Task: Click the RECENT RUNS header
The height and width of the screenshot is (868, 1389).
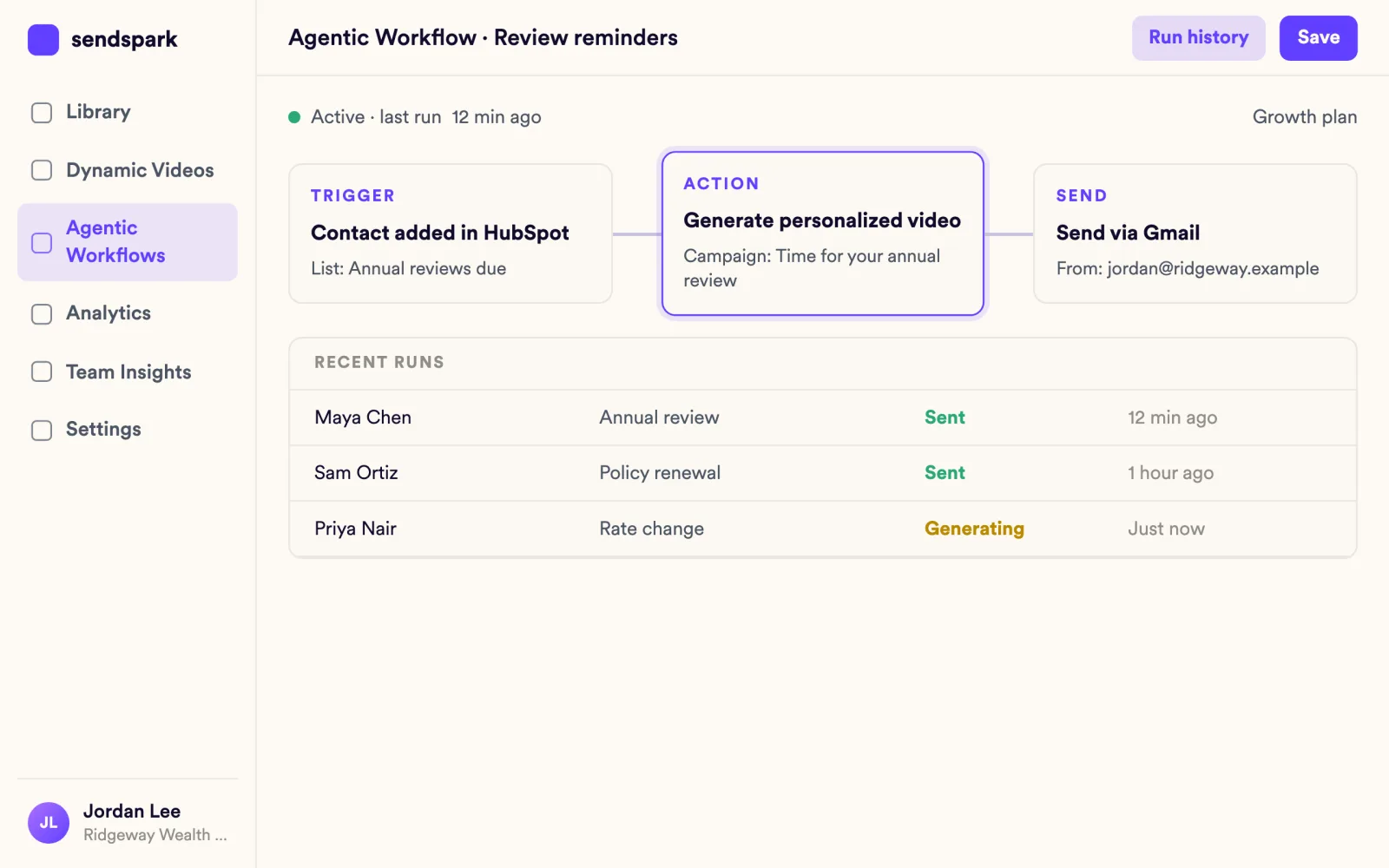Action: 379,363
